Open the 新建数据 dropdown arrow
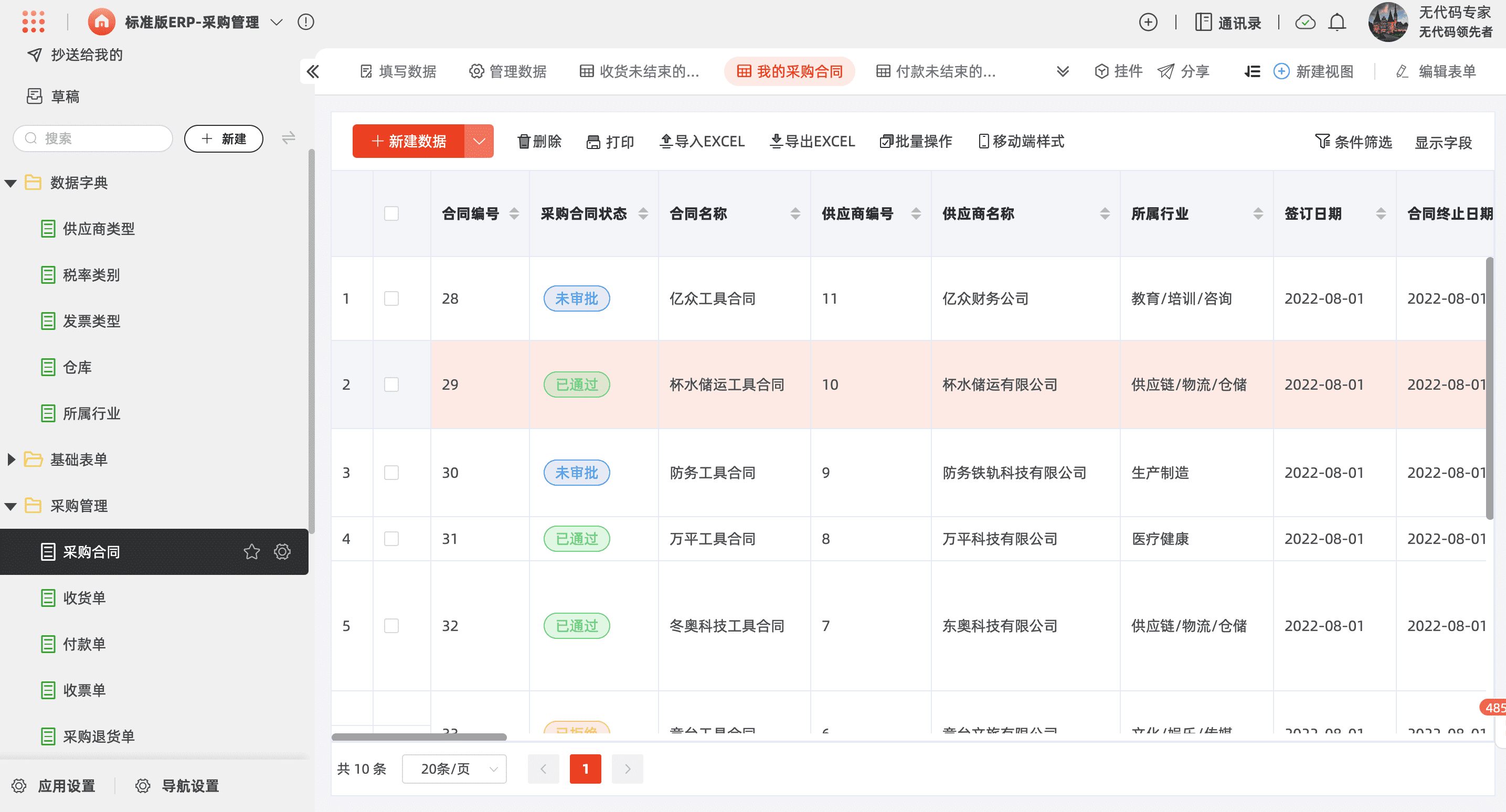Viewport: 1506px width, 812px height. pos(479,141)
